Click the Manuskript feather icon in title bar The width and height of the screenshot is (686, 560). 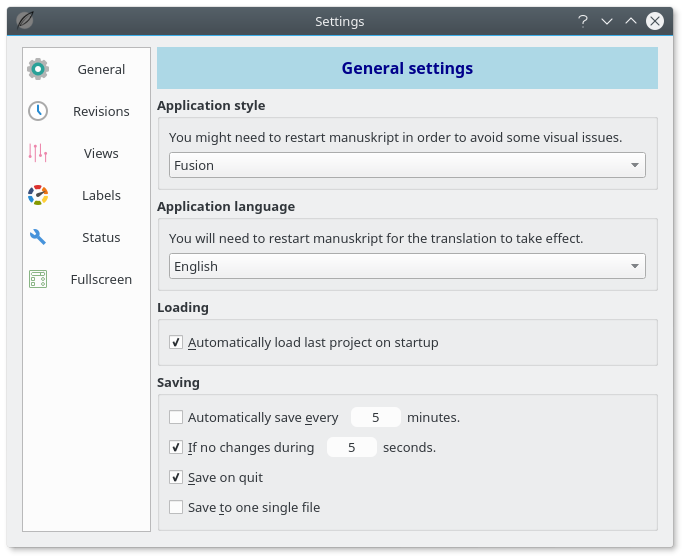click(x=23, y=21)
